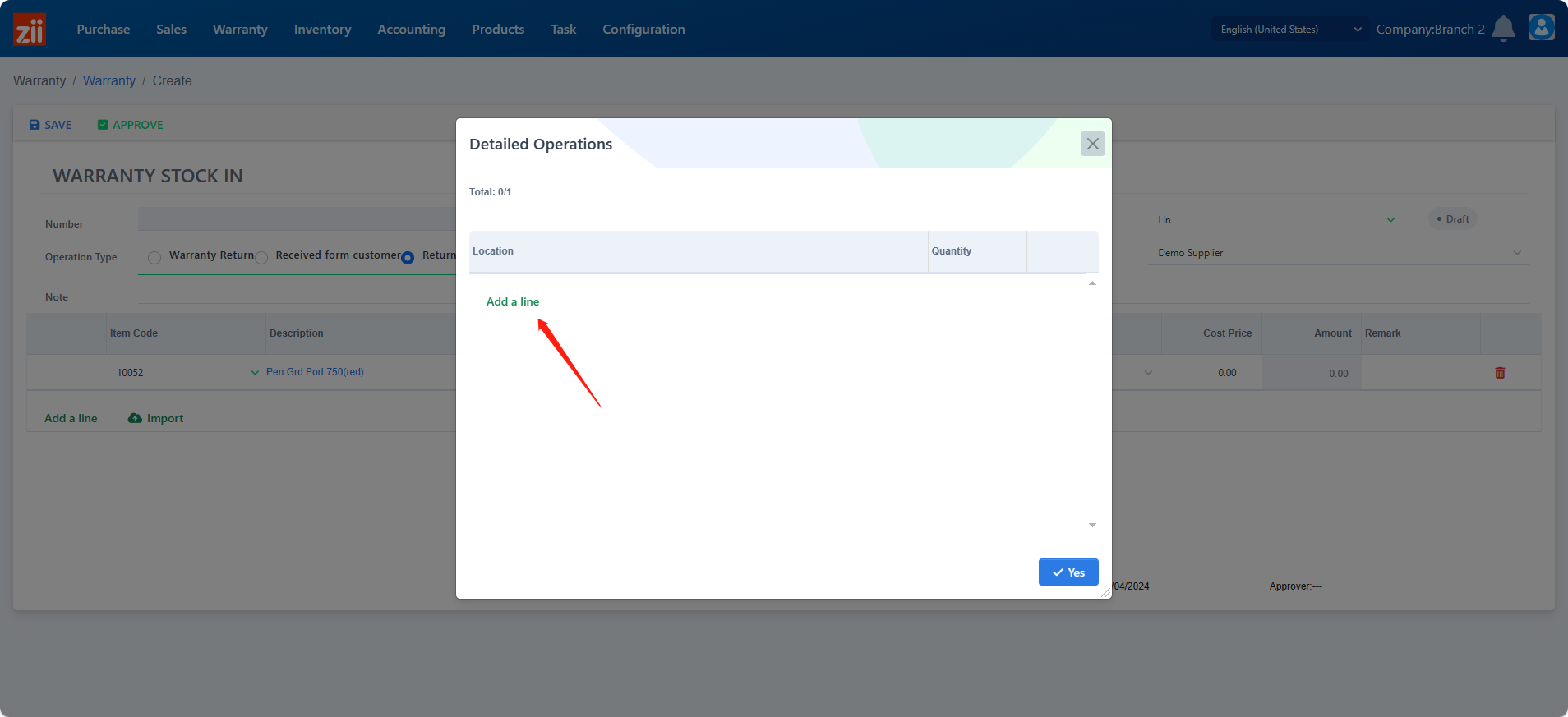Click the Approve checkmark icon
Image resolution: width=1568 pixels, height=717 pixels.
click(x=103, y=125)
